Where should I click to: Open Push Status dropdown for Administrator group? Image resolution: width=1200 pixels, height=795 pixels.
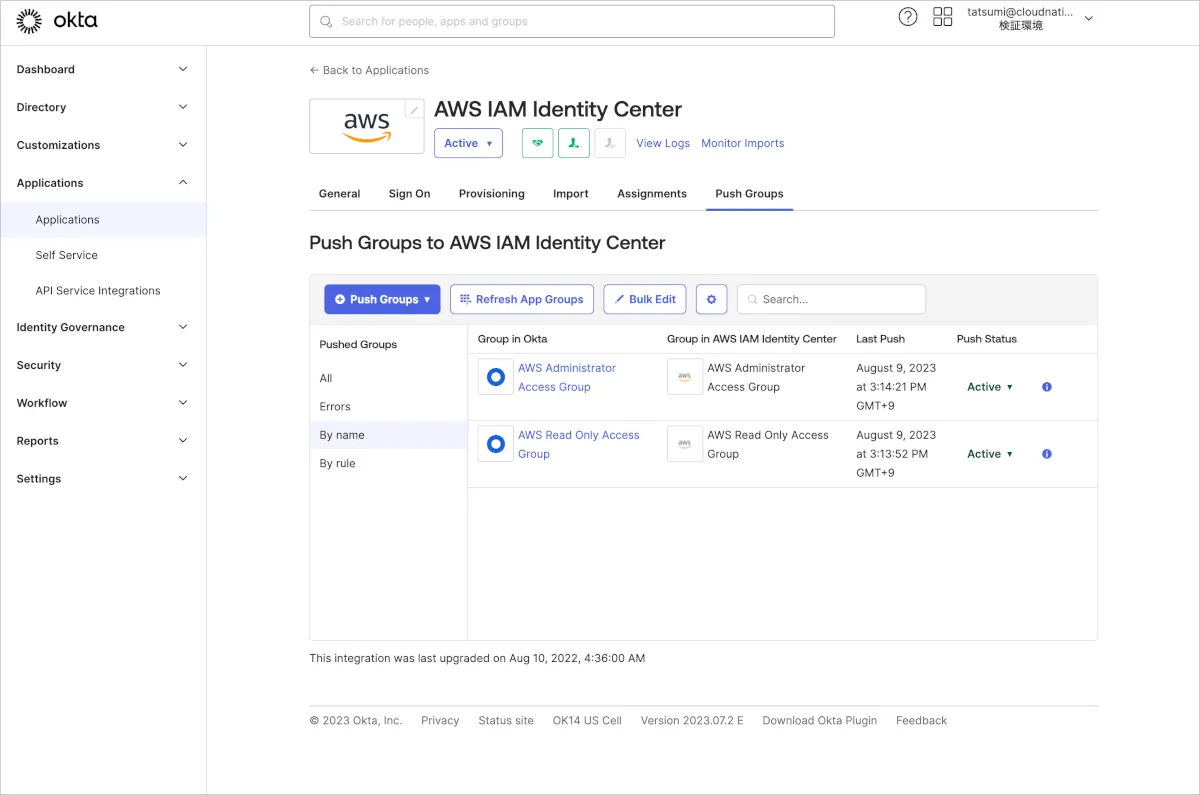coord(990,387)
